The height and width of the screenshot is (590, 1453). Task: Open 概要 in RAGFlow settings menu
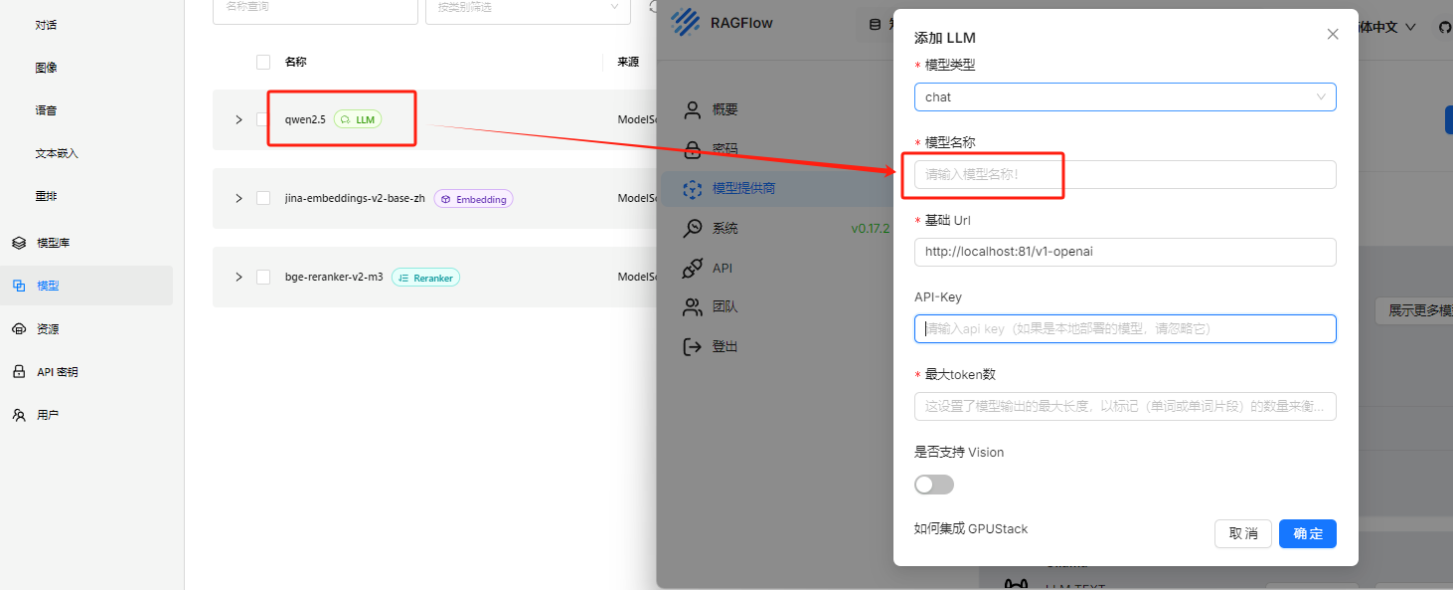pyautogui.click(x=725, y=109)
